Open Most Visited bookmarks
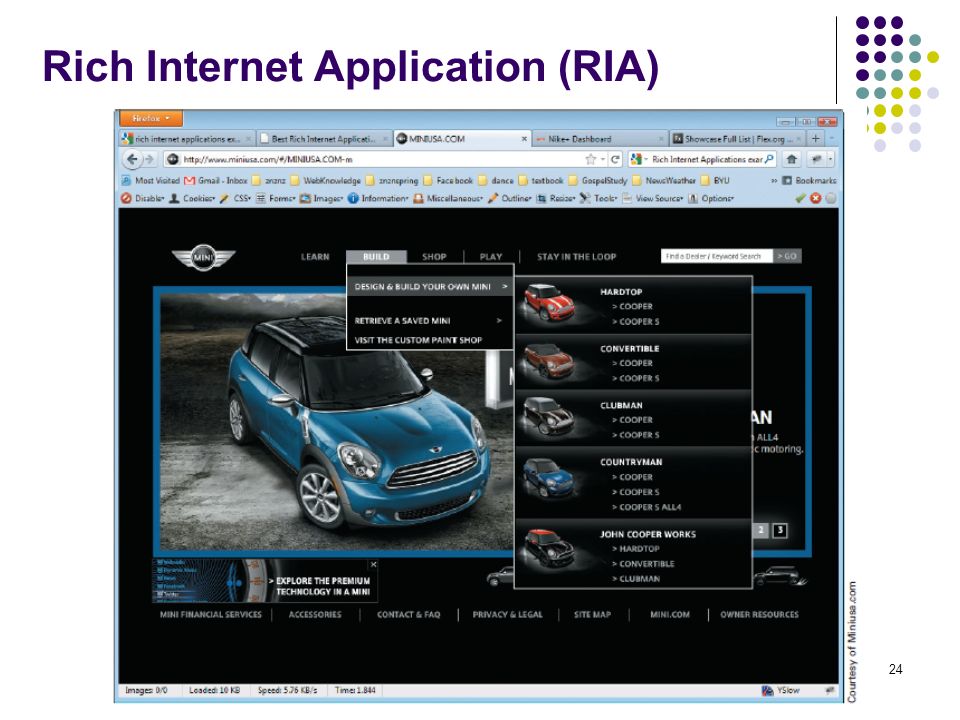This screenshot has height=720, width=960. pyautogui.click(x=151, y=181)
